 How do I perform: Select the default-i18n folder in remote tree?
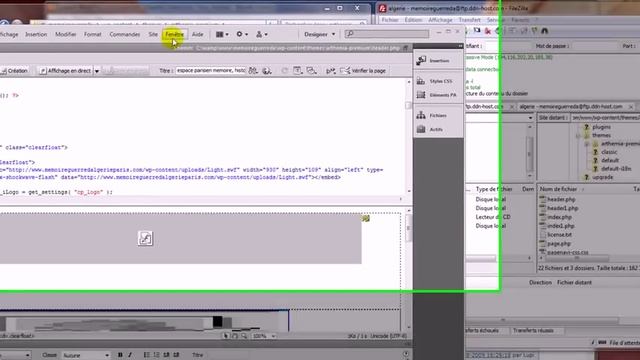click(616, 169)
